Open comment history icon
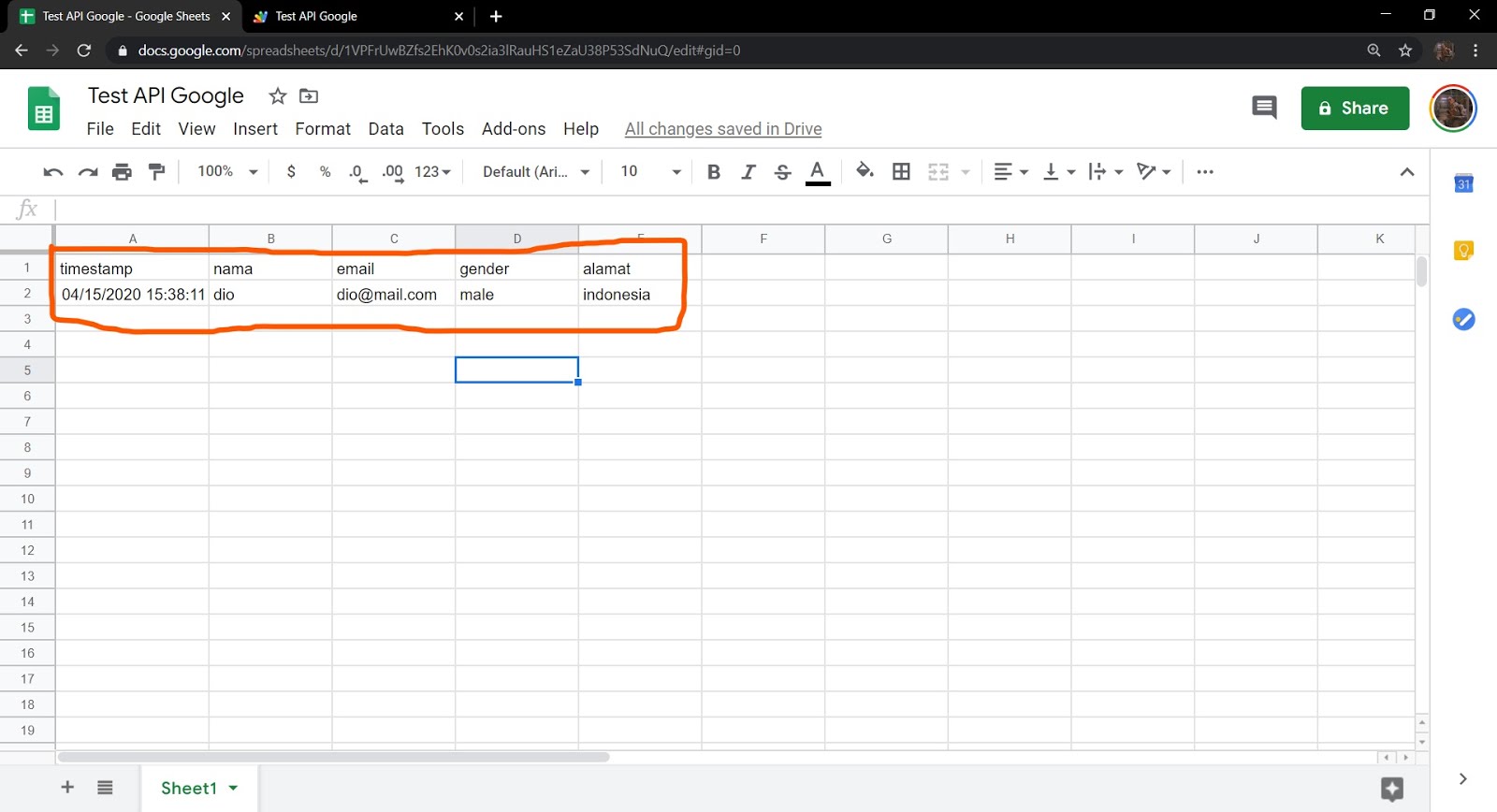Image resolution: width=1497 pixels, height=812 pixels. pyautogui.click(x=1264, y=108)
